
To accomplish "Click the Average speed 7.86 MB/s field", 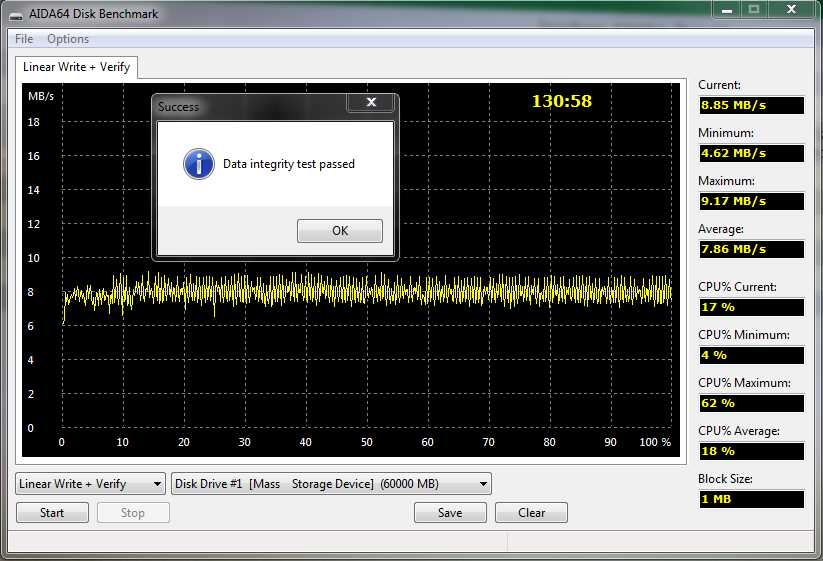I will tap(751, 249).
